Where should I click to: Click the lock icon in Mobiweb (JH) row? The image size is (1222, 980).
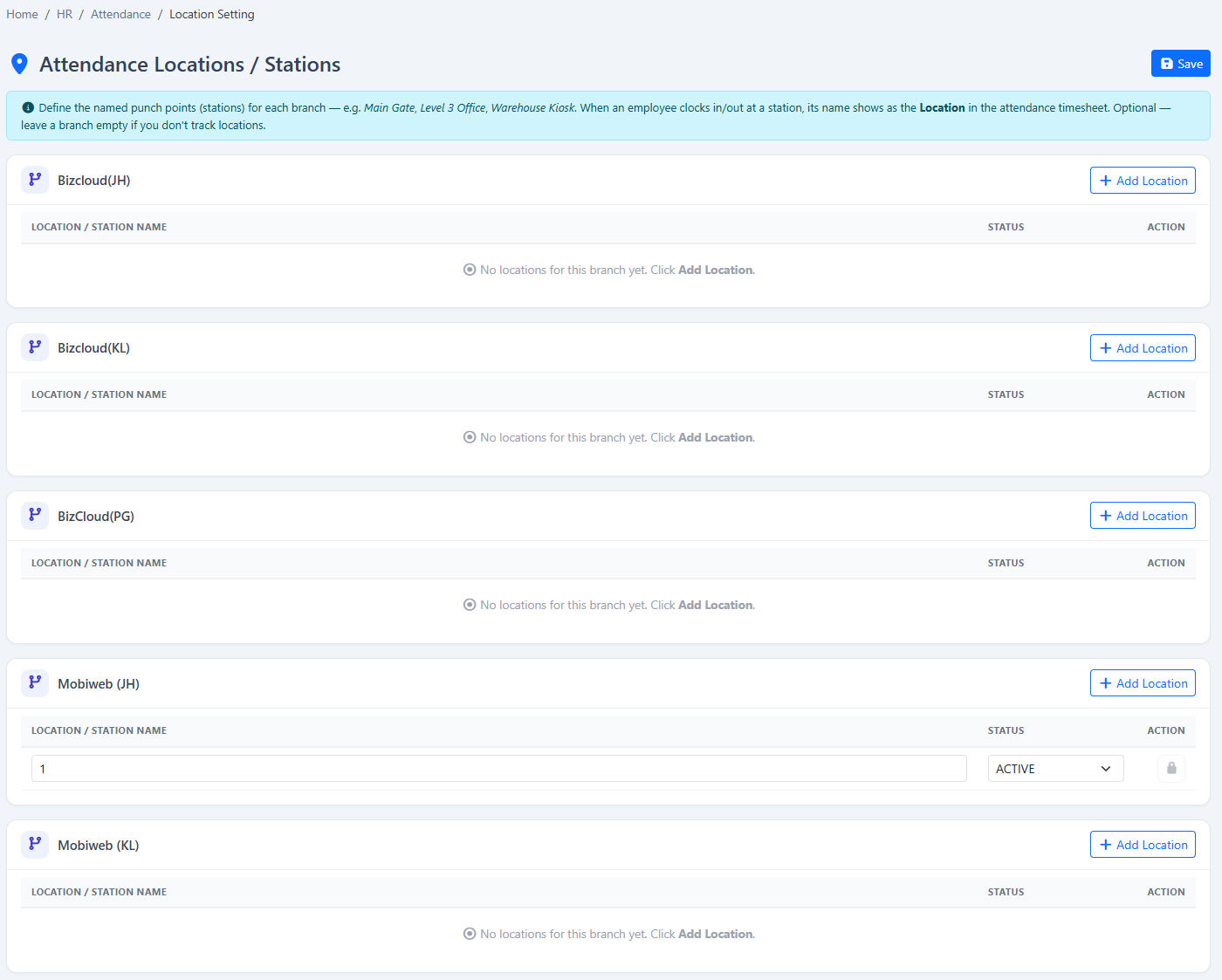point(1171,769)
